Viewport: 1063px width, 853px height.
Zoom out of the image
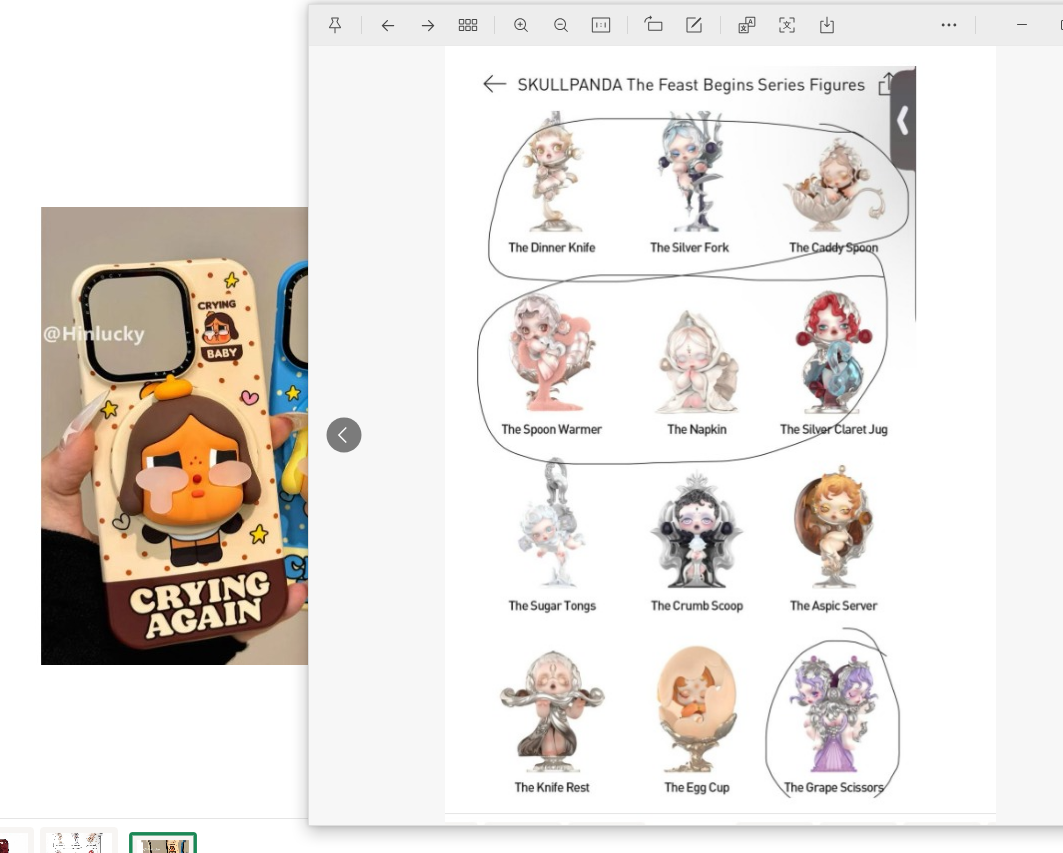tap(559, 24)
